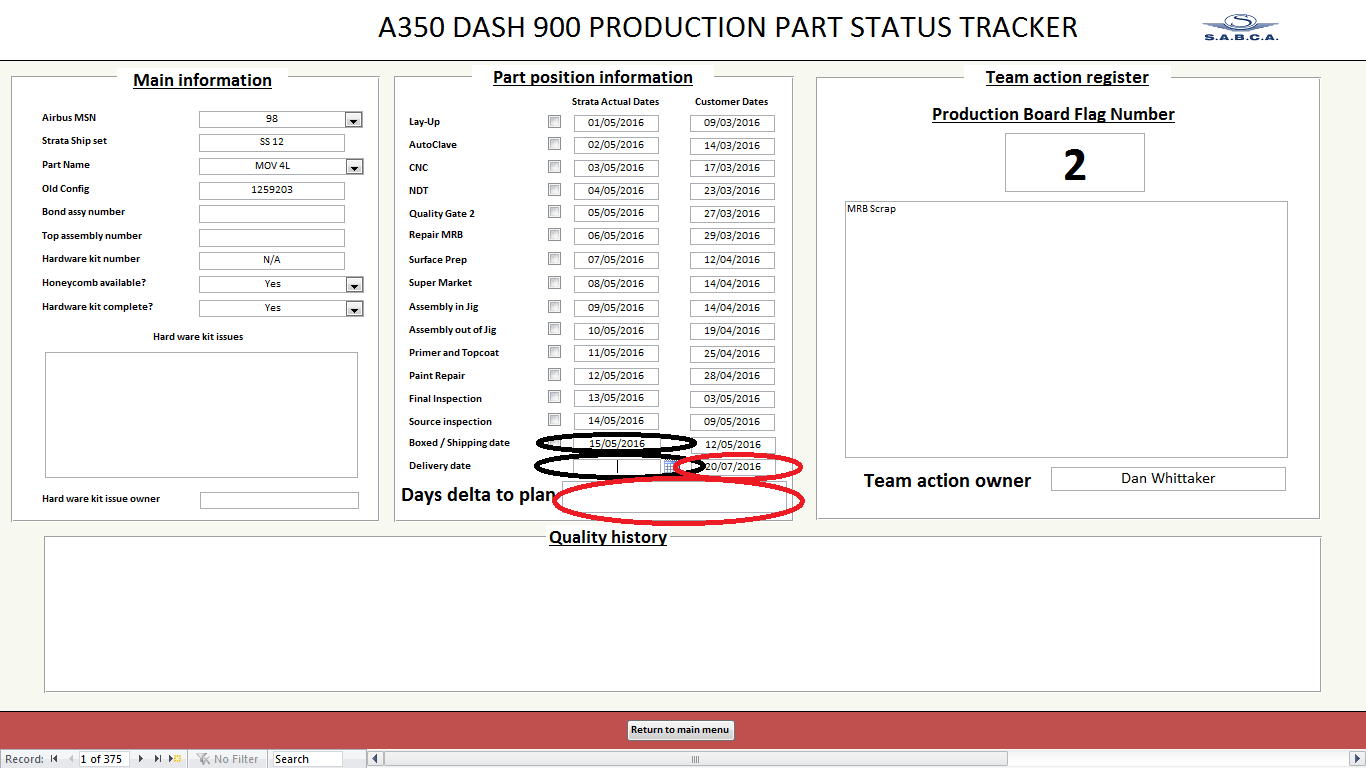Mark the Repair MRB checkbox
Image resolution: width=1366 pixels, height=768 pixels.
tap(554, 235)
